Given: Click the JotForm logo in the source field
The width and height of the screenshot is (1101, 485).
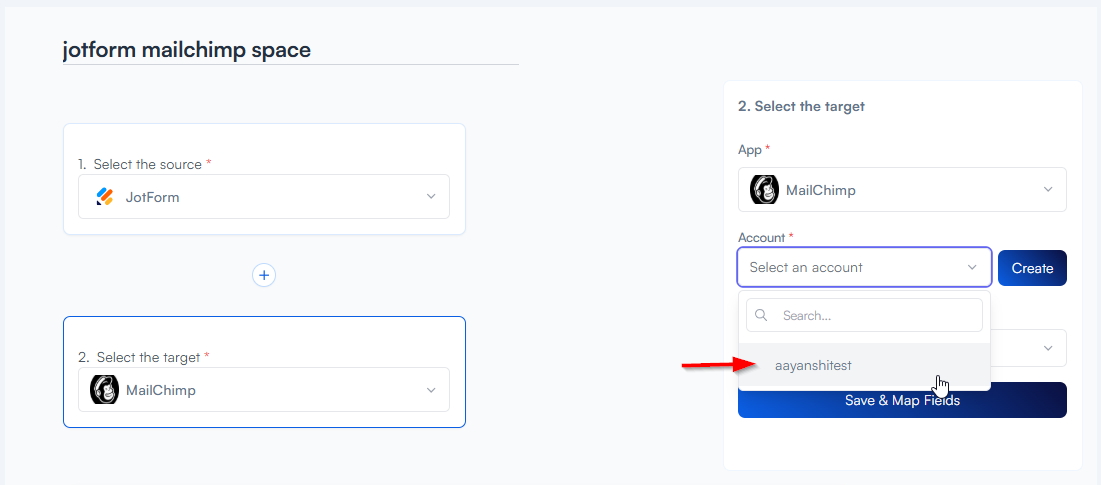Looking at the screenshot, I should [x=105, y=197].
